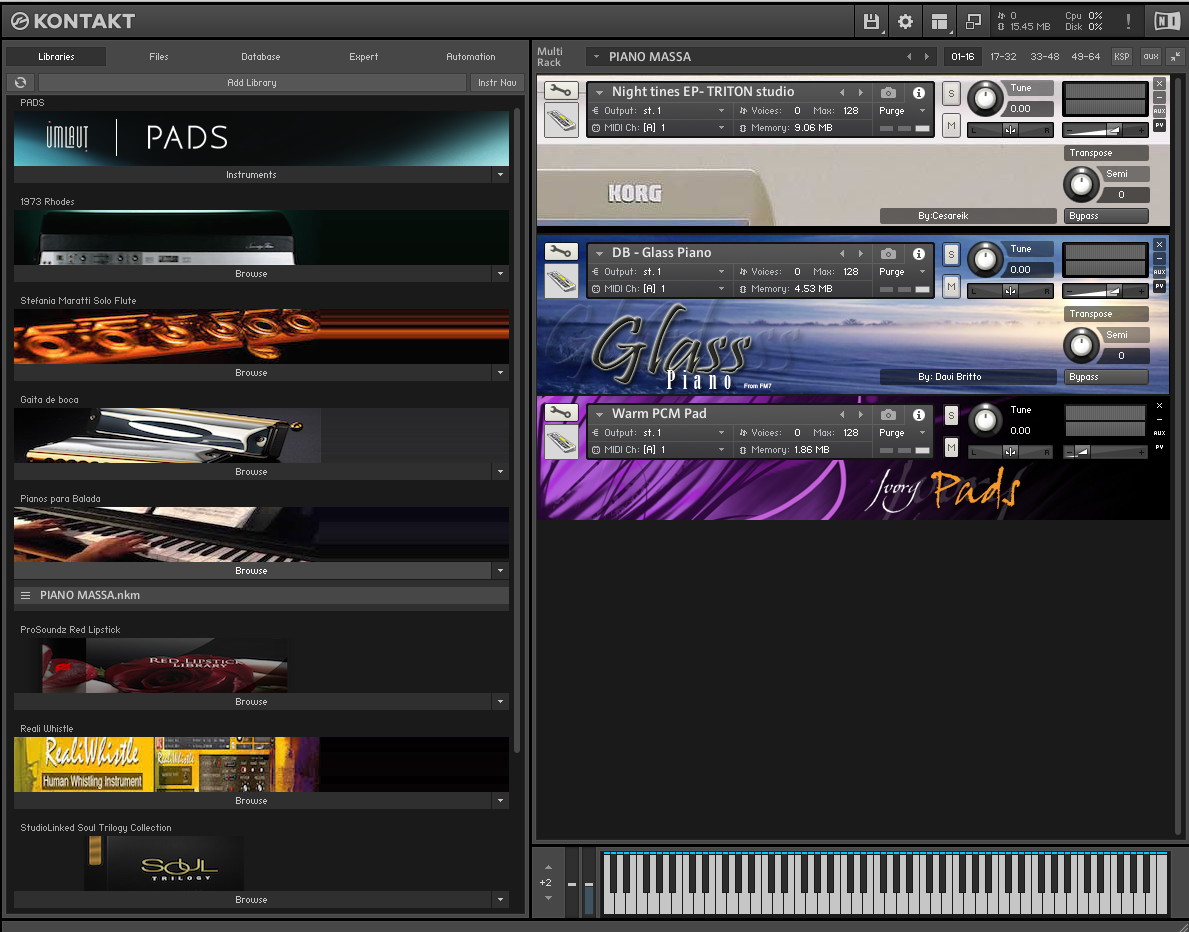The image size is (1189, 932).
Task: Click camera snapshot icon on Warm PCM Pad
Action: pyautogui.click(x=889, y=415)
